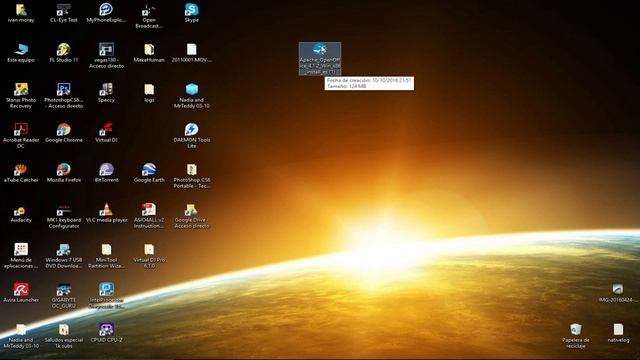Open Google Earth shortcut

pos(149,170)
